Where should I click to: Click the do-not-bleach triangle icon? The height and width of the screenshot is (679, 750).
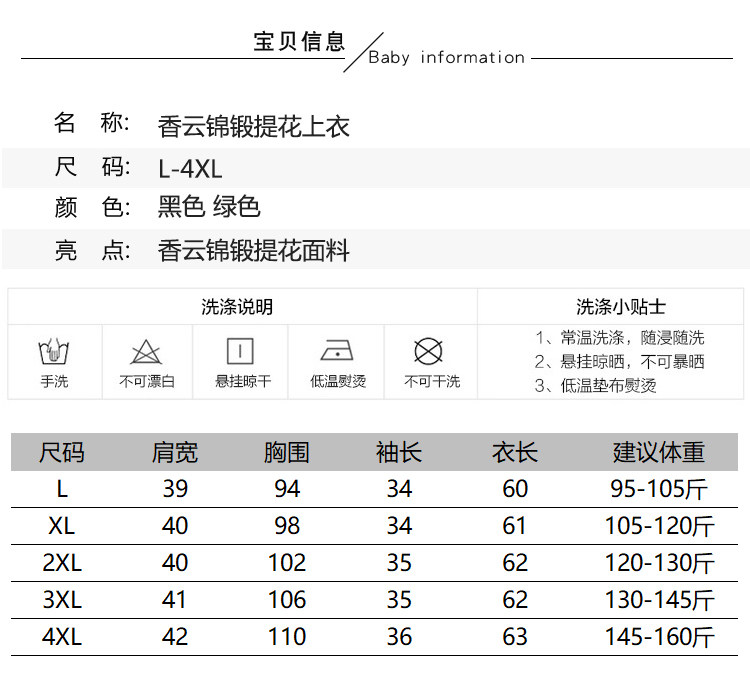146,352
